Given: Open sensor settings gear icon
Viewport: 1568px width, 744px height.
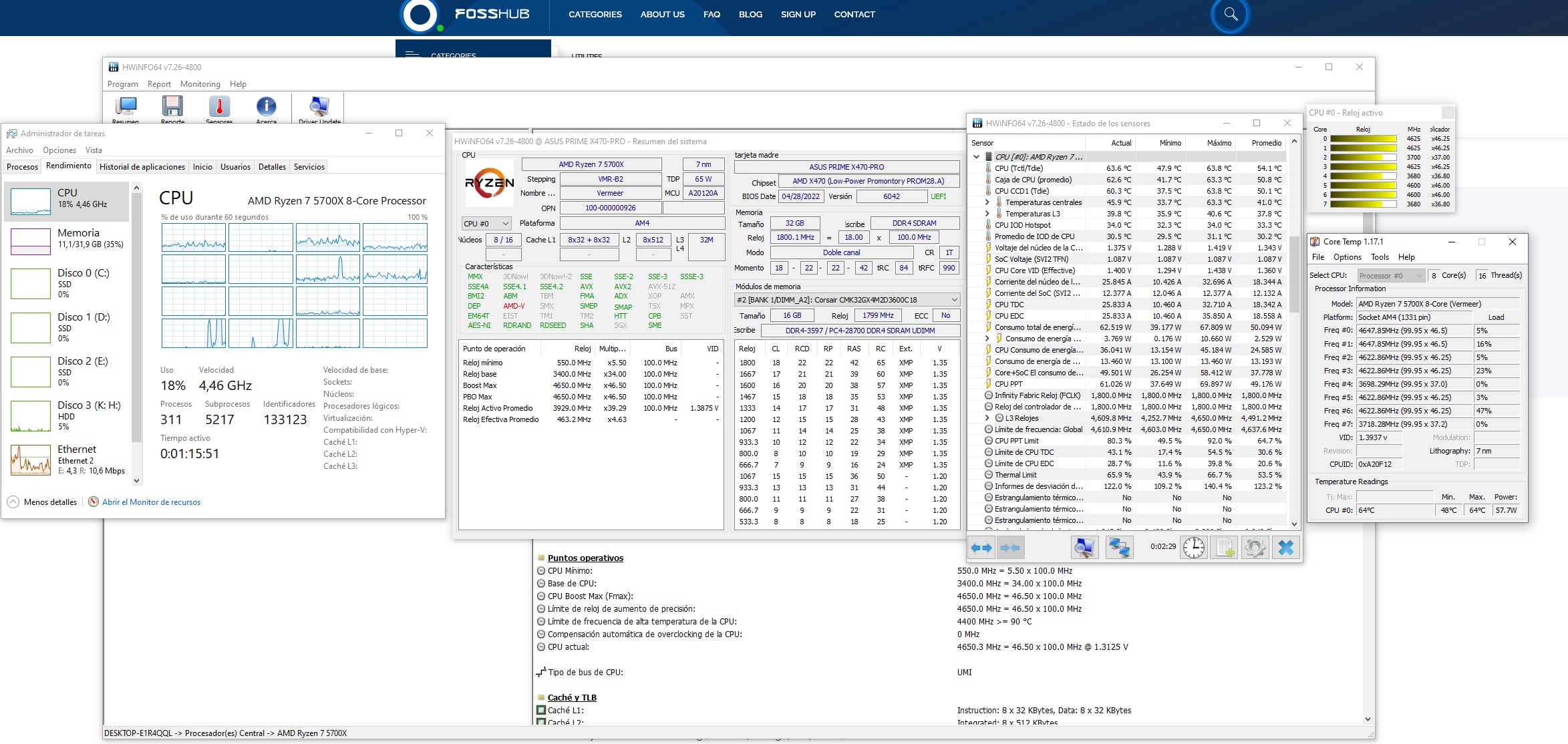Looking at the screenshot, I should (x=1255, y=548).
